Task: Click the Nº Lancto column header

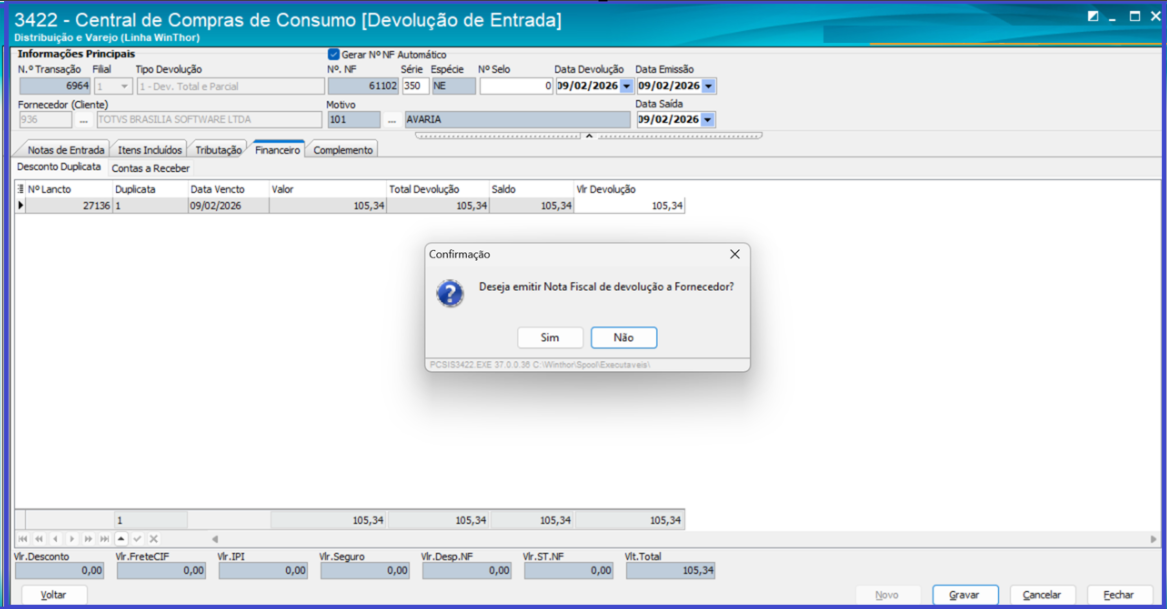Action: pos(69,189)
